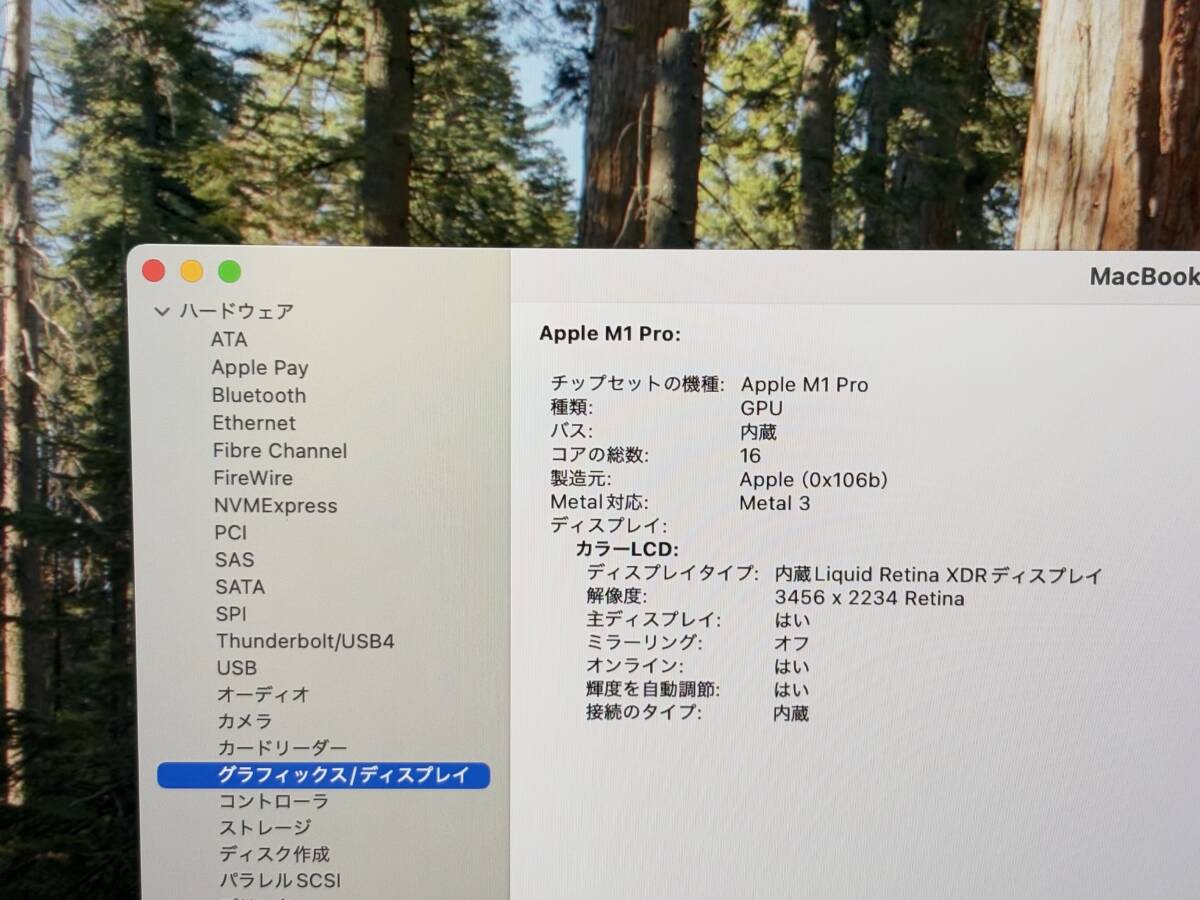Select ATA in the hardware list
The image size is (1200, 900).
click(229, 339)
